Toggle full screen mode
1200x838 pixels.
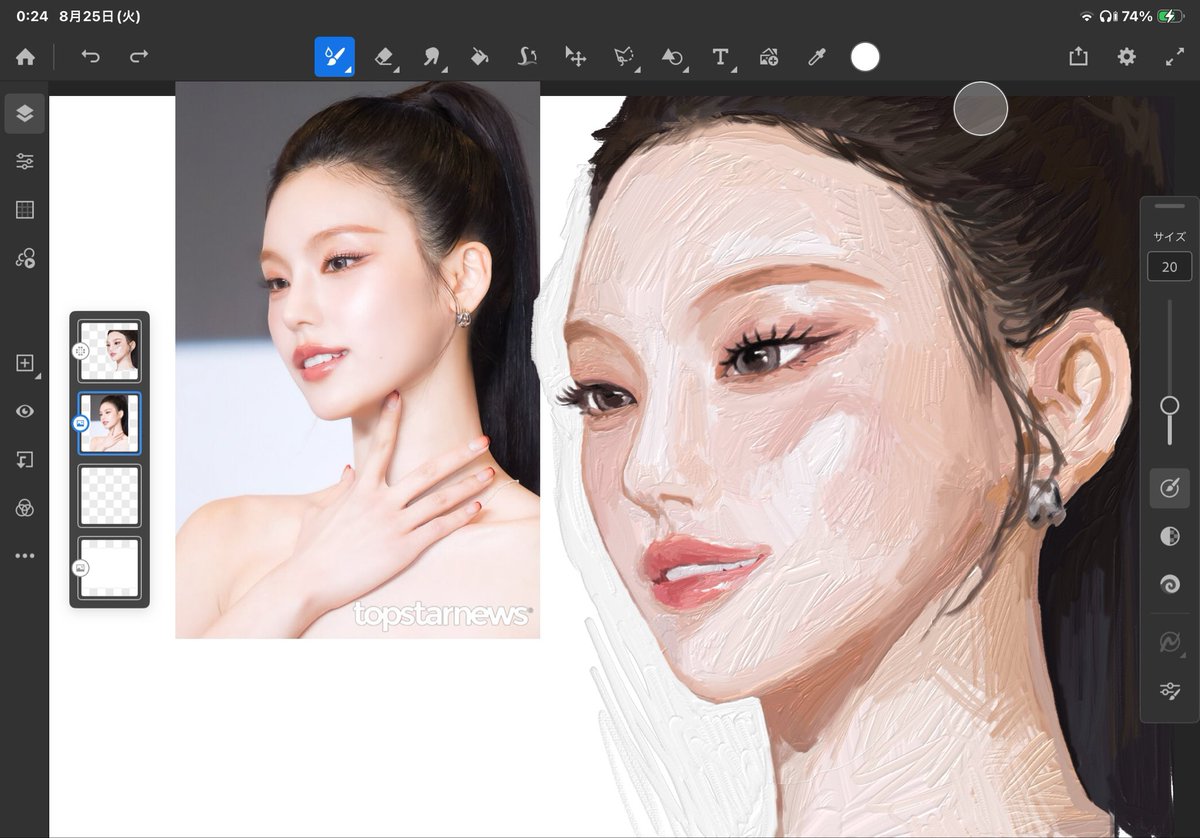(x=1175, y=57)
